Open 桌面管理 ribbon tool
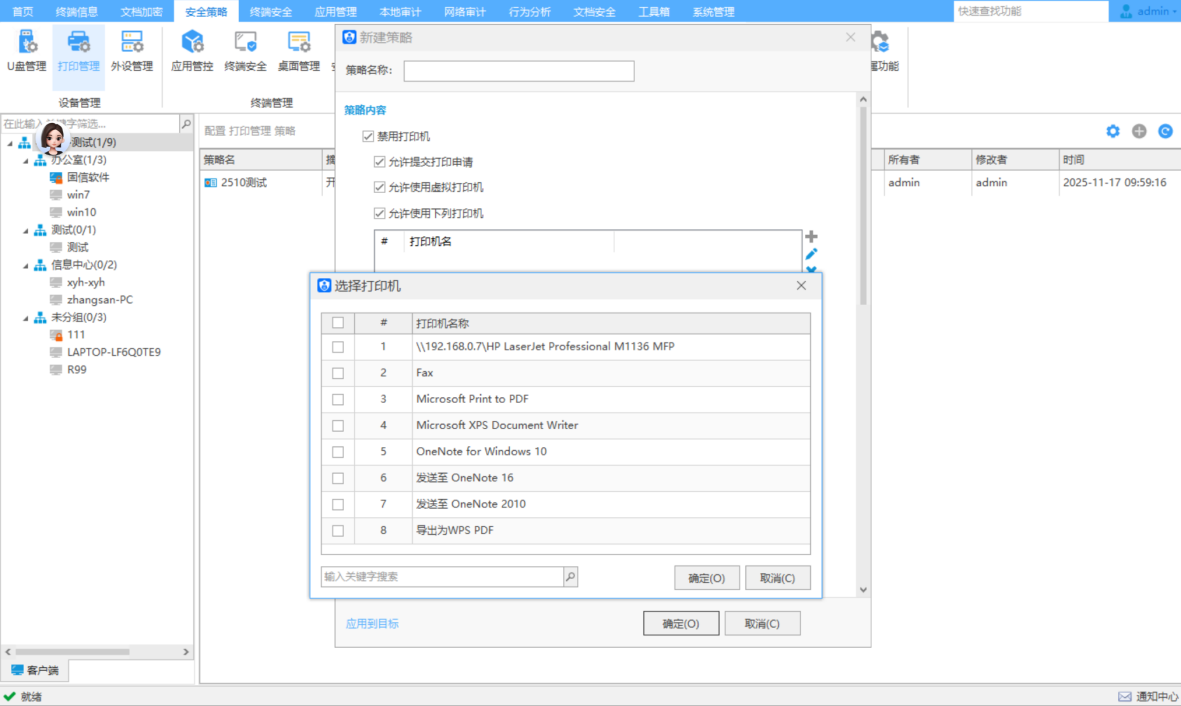The height and width of the screenshot is (706, 1181). tap(298, 52)
